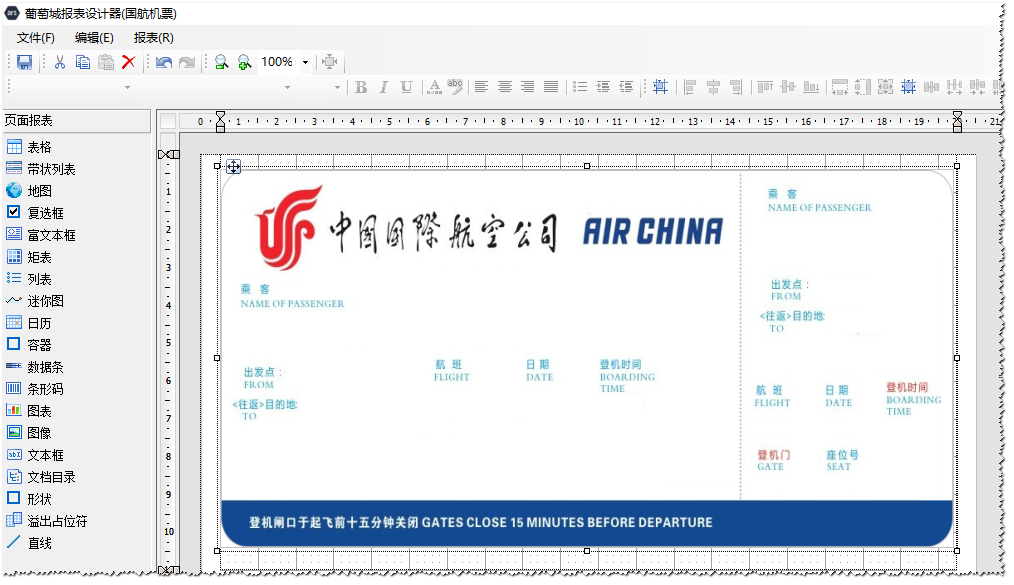Click the Zoom in magnifier icon

tap(244, 62)
